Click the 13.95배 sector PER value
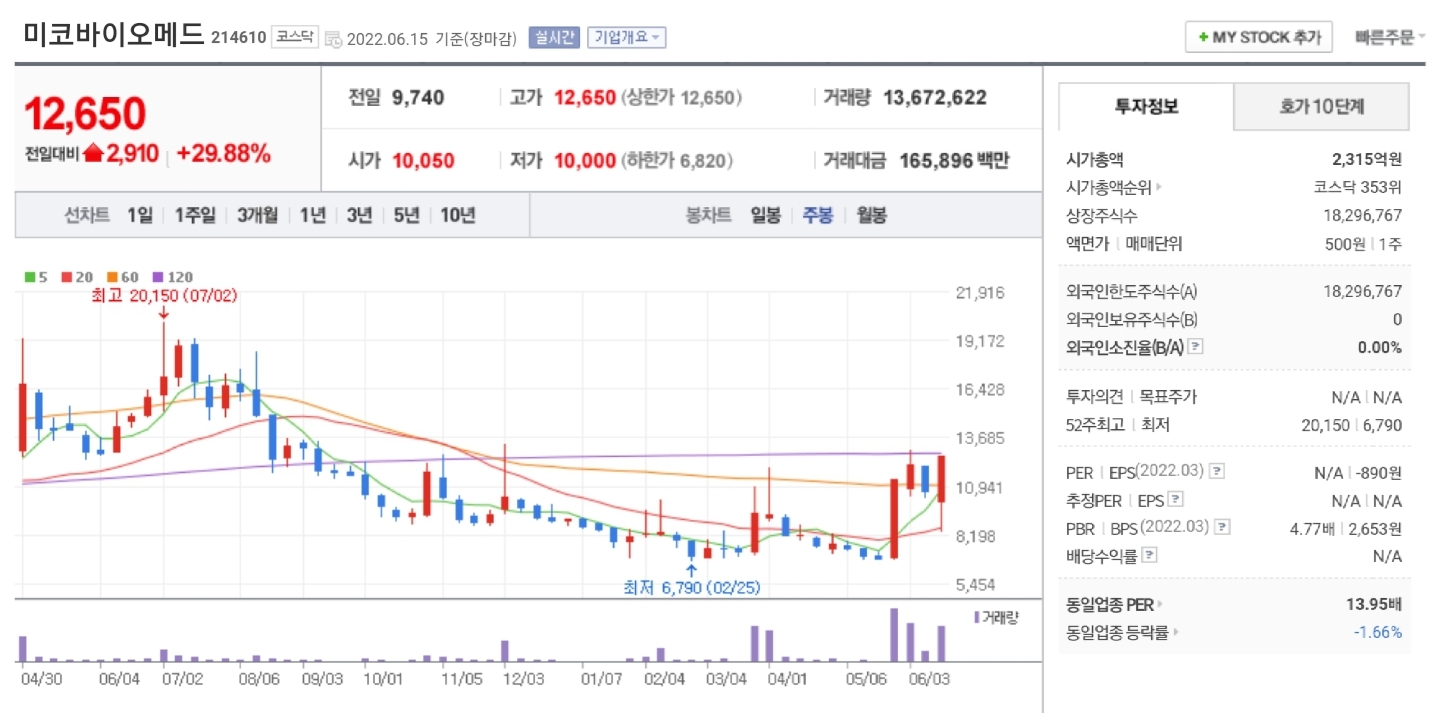This screenshot has width=1433, height=713. pos(1375,604)
